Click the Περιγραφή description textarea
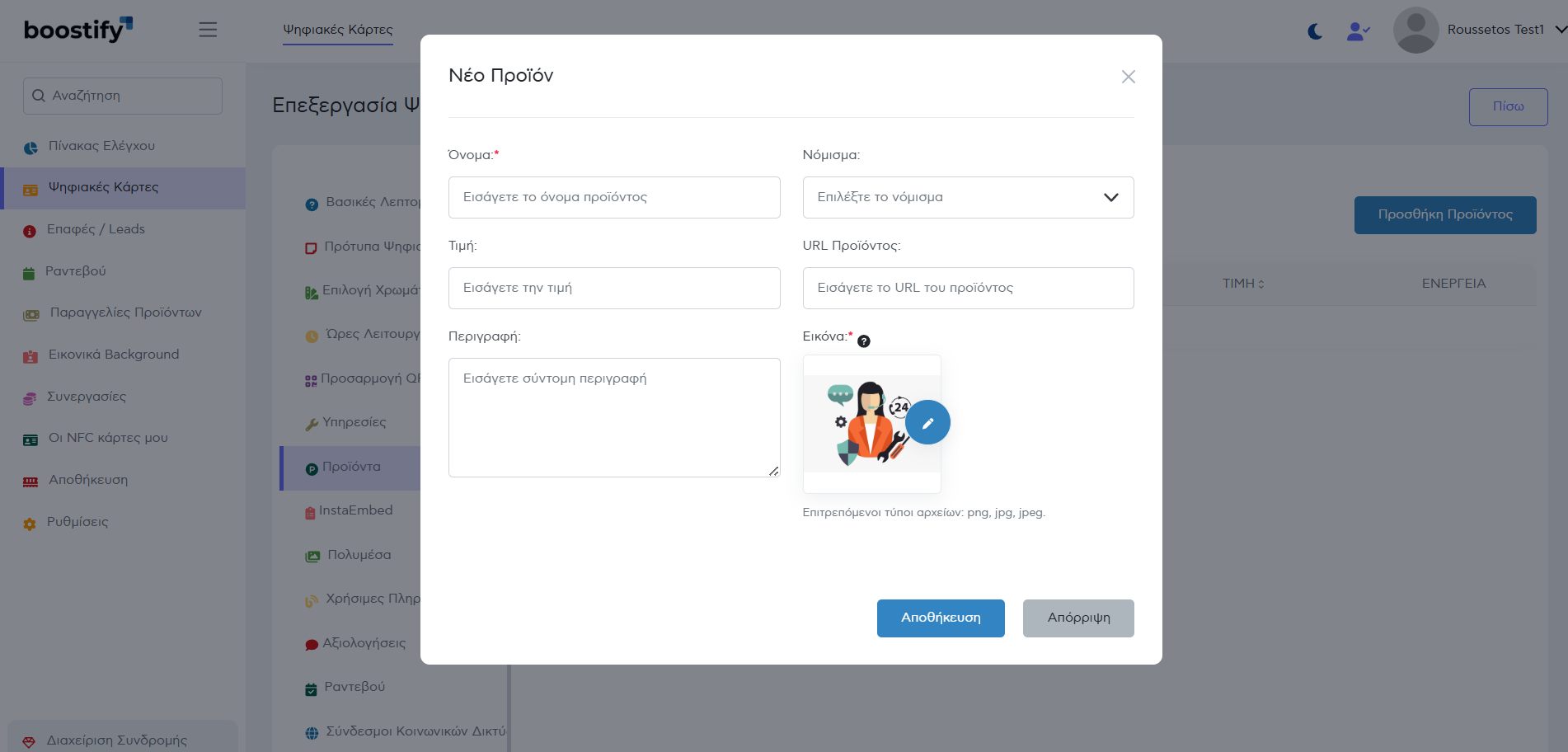 click(613, 417)
